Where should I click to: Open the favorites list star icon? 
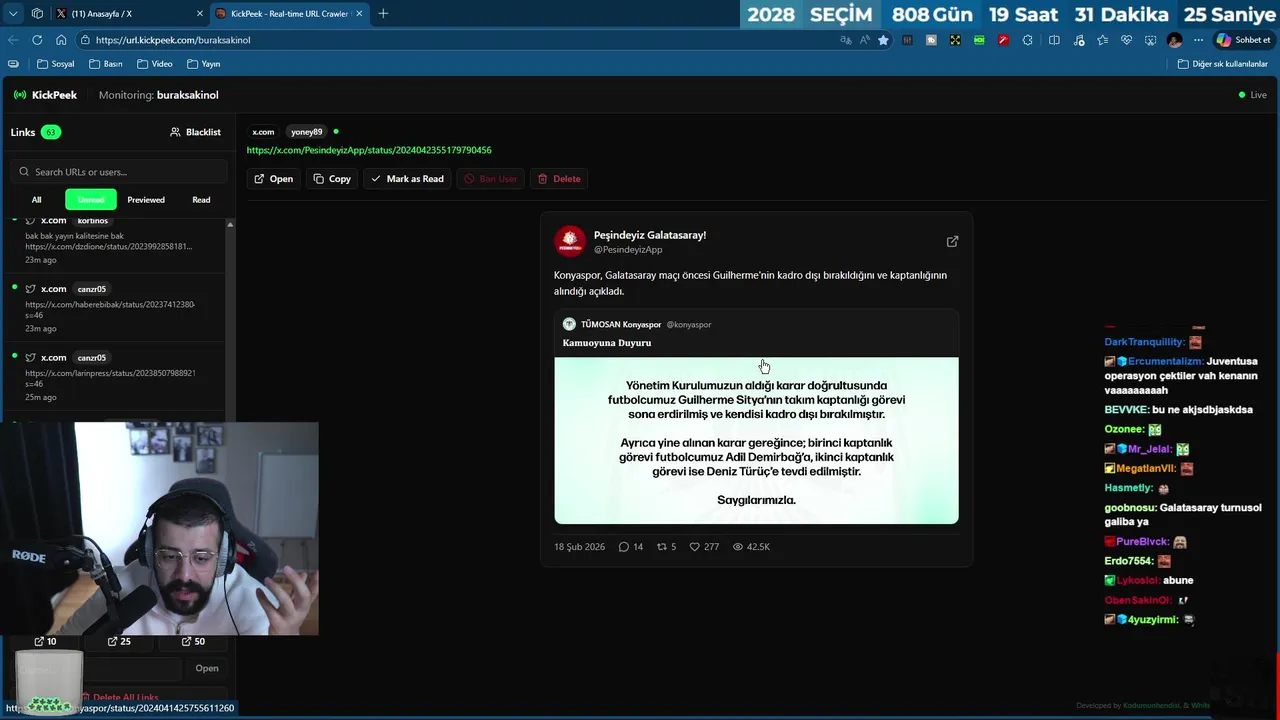1102,40
